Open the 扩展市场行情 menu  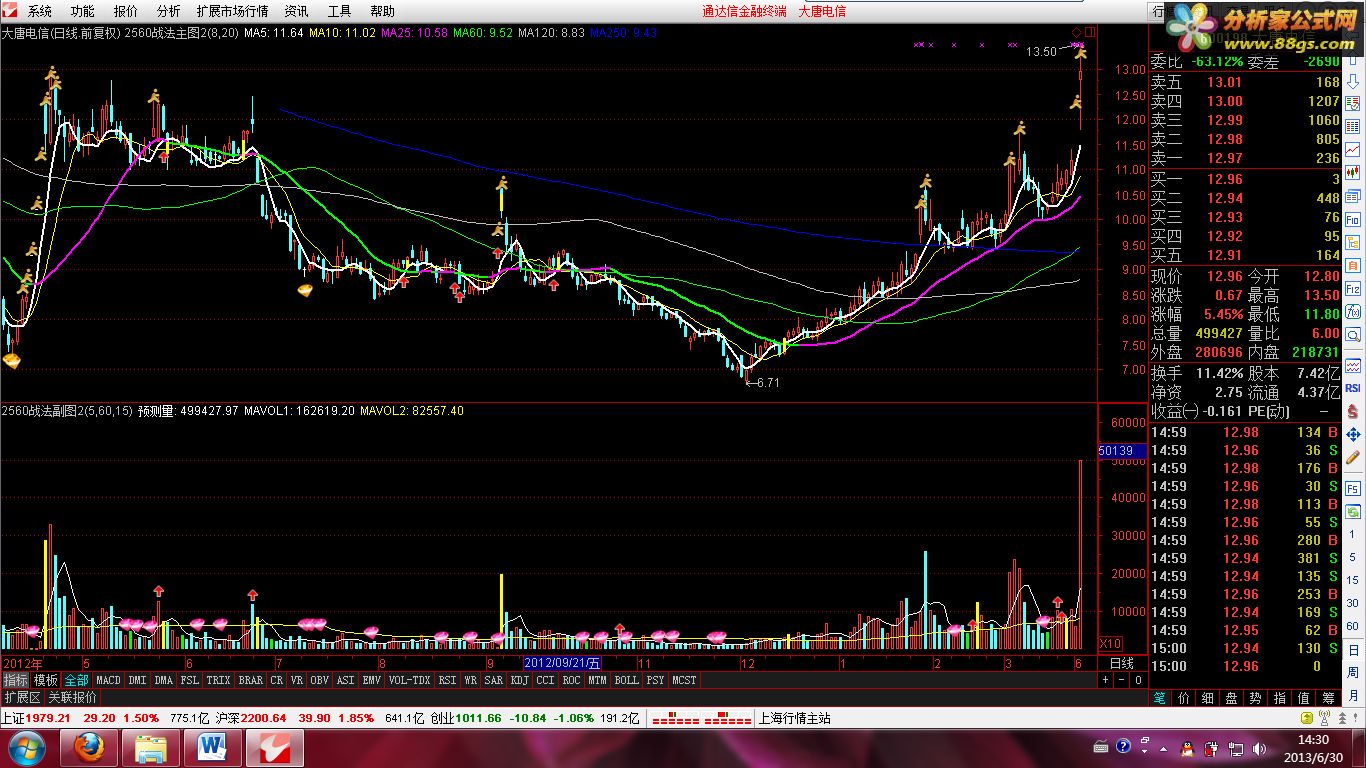232,11
